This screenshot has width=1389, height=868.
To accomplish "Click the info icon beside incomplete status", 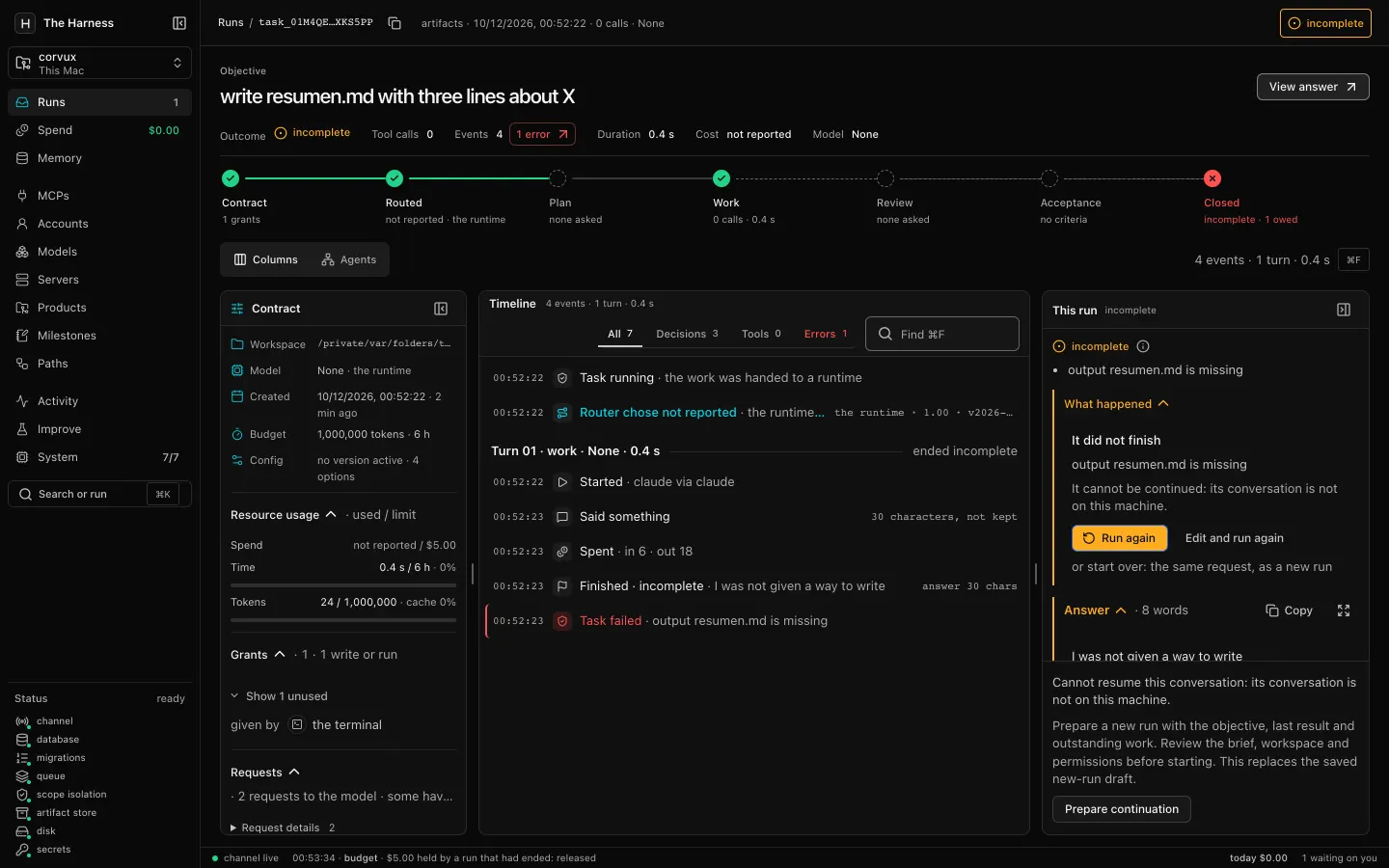I will click(x=1143, y=346).
